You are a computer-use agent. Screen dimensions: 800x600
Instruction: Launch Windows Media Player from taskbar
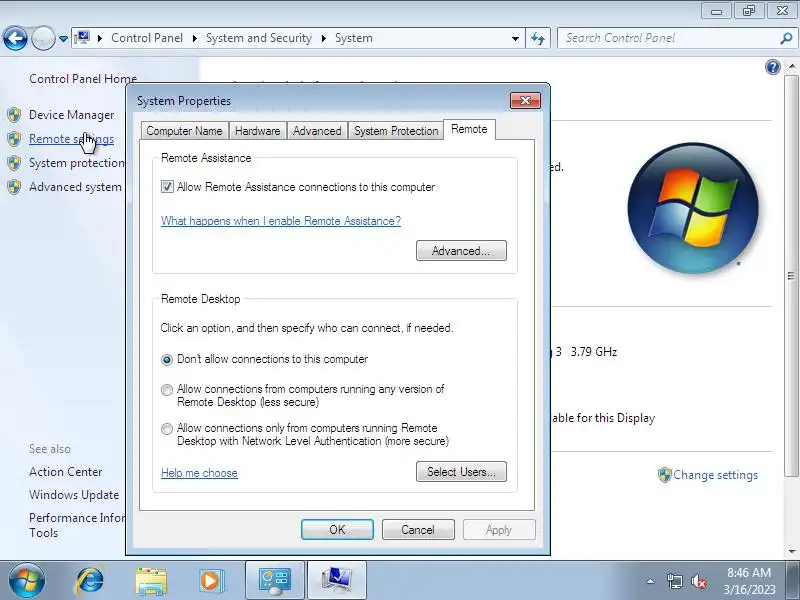[210, 581]
